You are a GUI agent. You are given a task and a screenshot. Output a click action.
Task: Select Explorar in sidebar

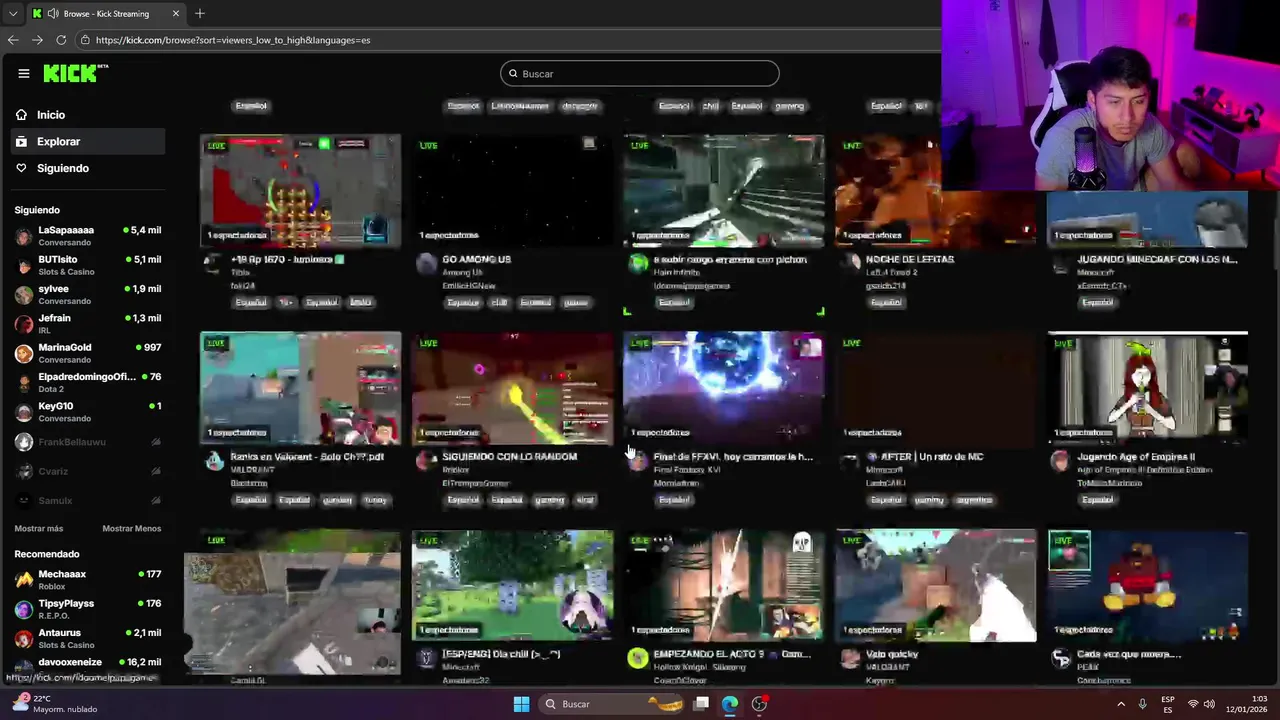point(88,141)
